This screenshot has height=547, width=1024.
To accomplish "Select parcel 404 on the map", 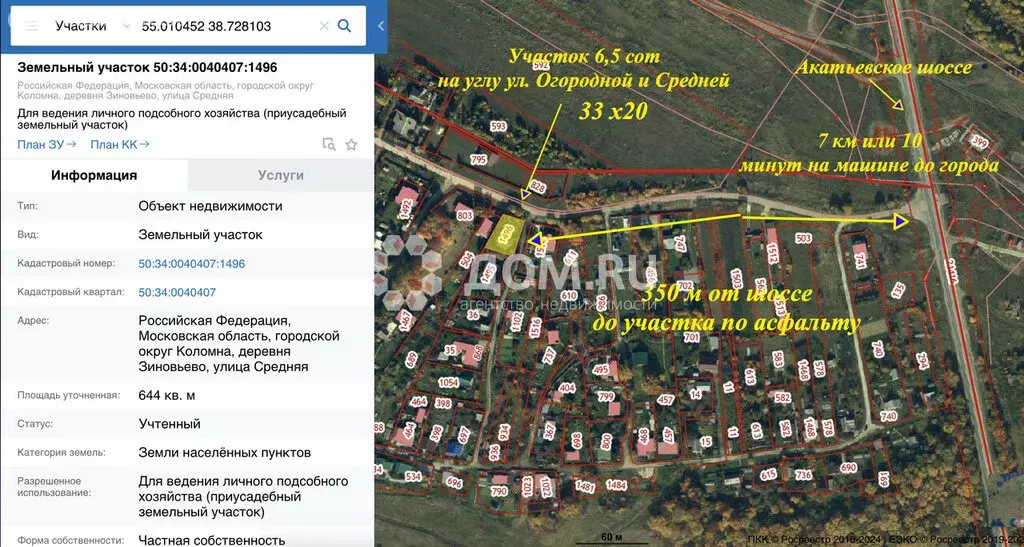I will pyautogui.click(x=567, y=388).
